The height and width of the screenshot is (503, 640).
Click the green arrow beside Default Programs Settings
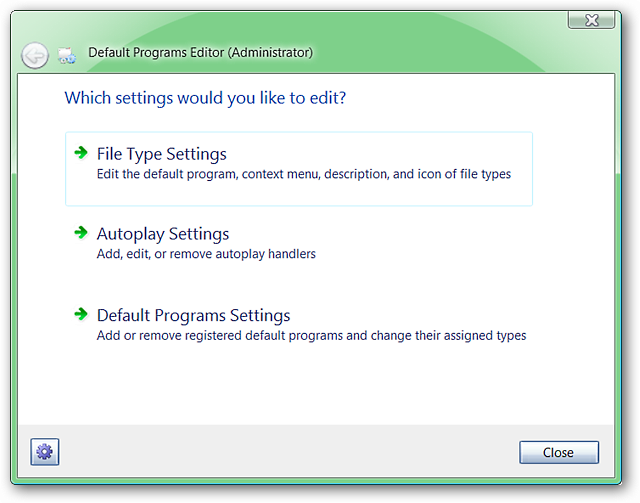coord(81,314)
